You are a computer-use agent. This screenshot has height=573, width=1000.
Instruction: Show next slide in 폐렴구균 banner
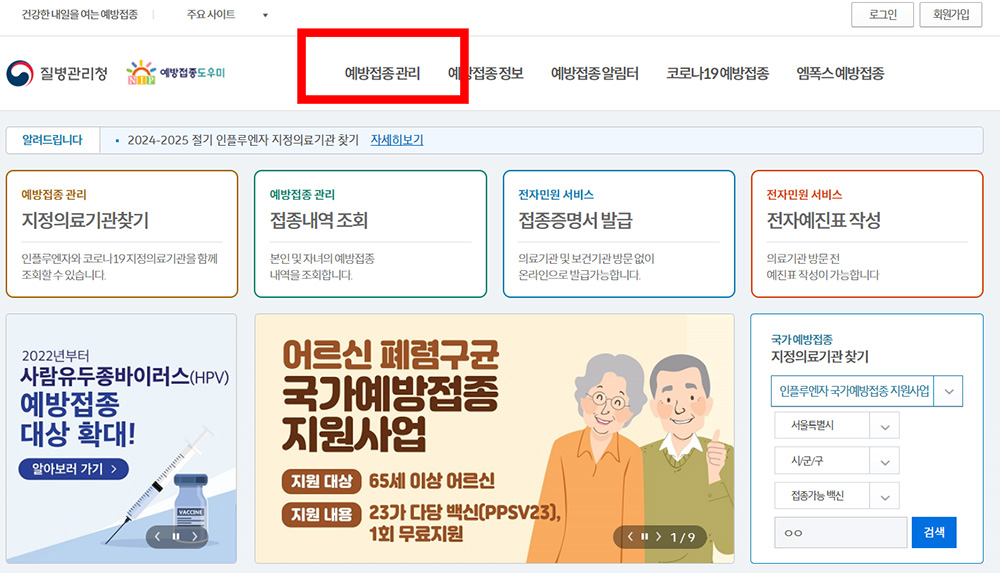(658, 537)
